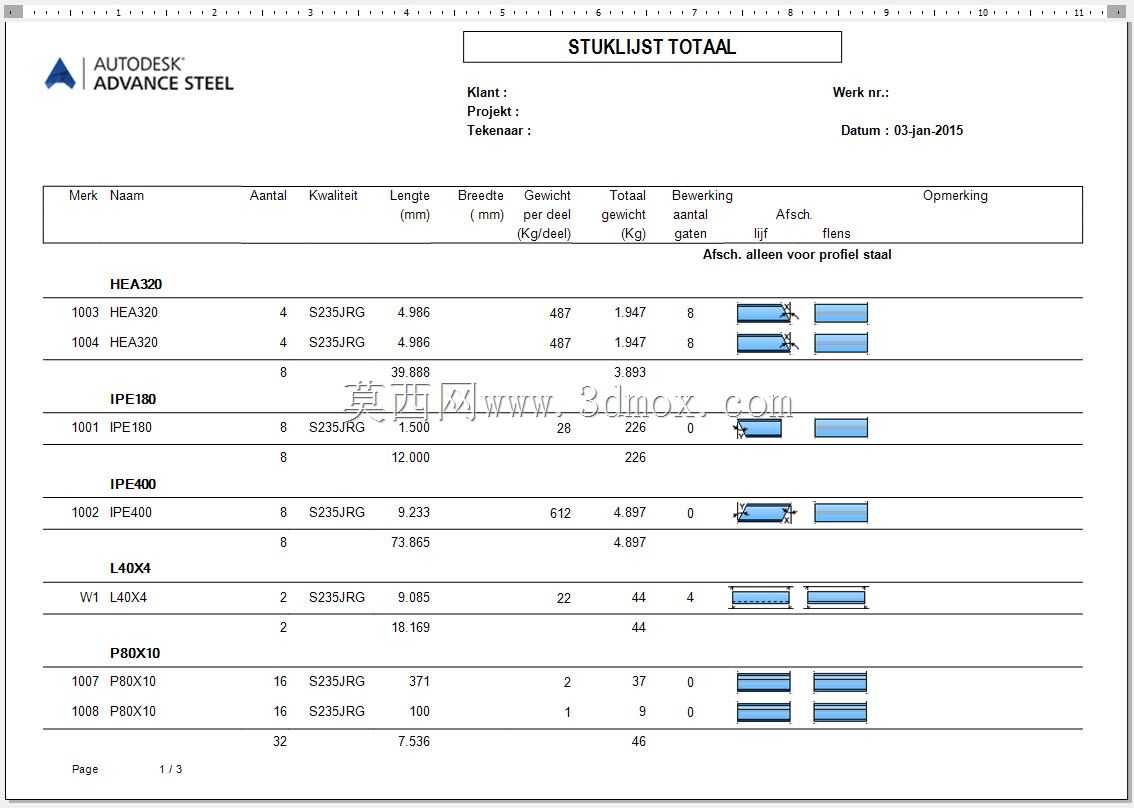Viewport: 1134px width, 808px height.
Task: Select mark W1
Action: pos(89,598)
